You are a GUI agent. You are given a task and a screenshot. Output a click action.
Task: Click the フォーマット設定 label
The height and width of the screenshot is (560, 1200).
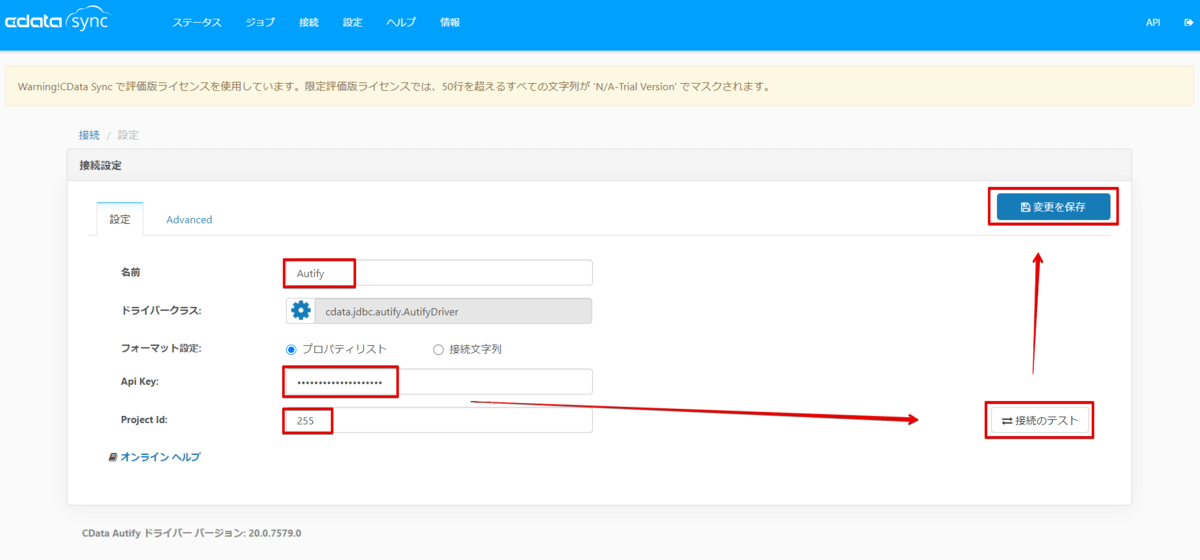[x=161, y=349]
